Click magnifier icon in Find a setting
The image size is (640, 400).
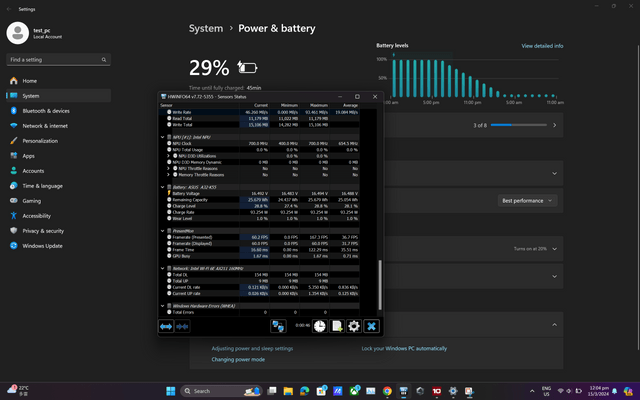[x=104, y=60]
